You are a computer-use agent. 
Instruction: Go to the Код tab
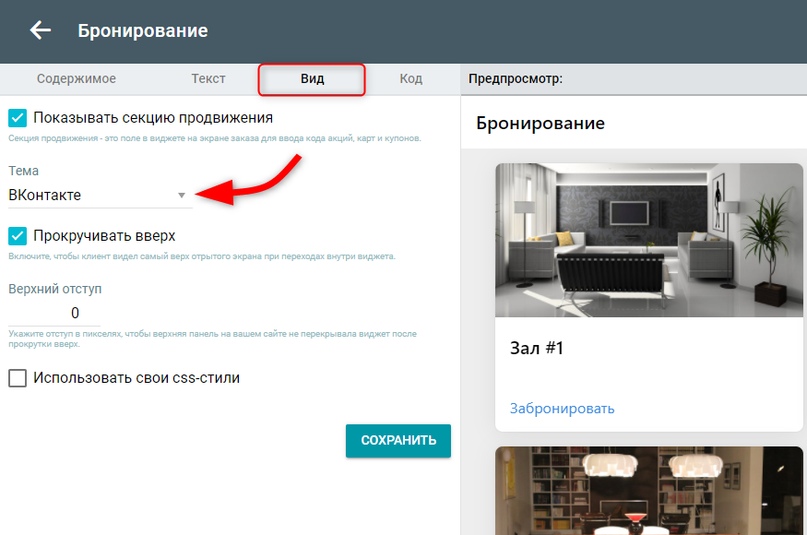411,79
